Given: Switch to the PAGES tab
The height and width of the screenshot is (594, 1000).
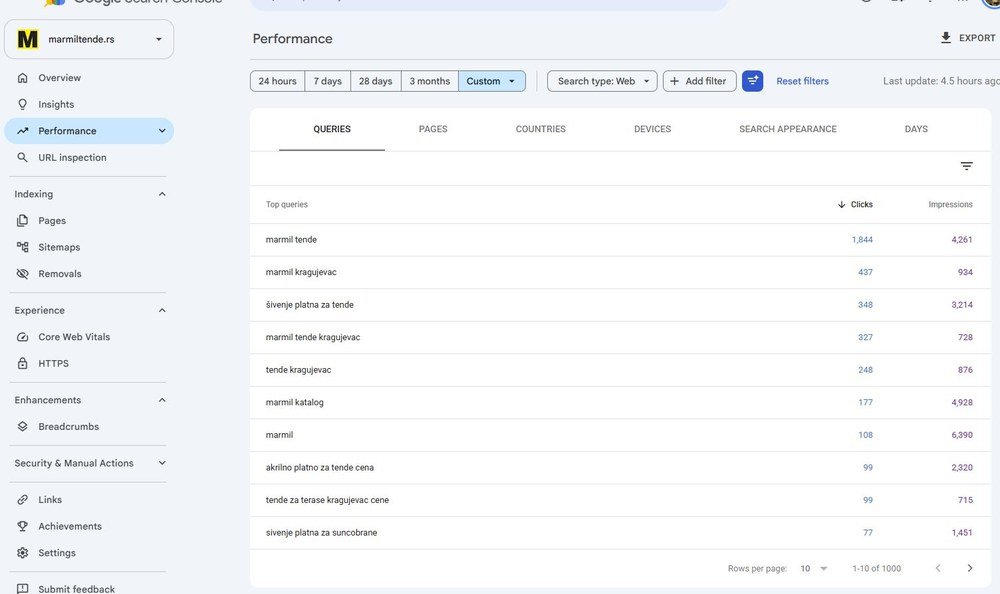Looking at the screenshot, I should (x=433, y=129).
